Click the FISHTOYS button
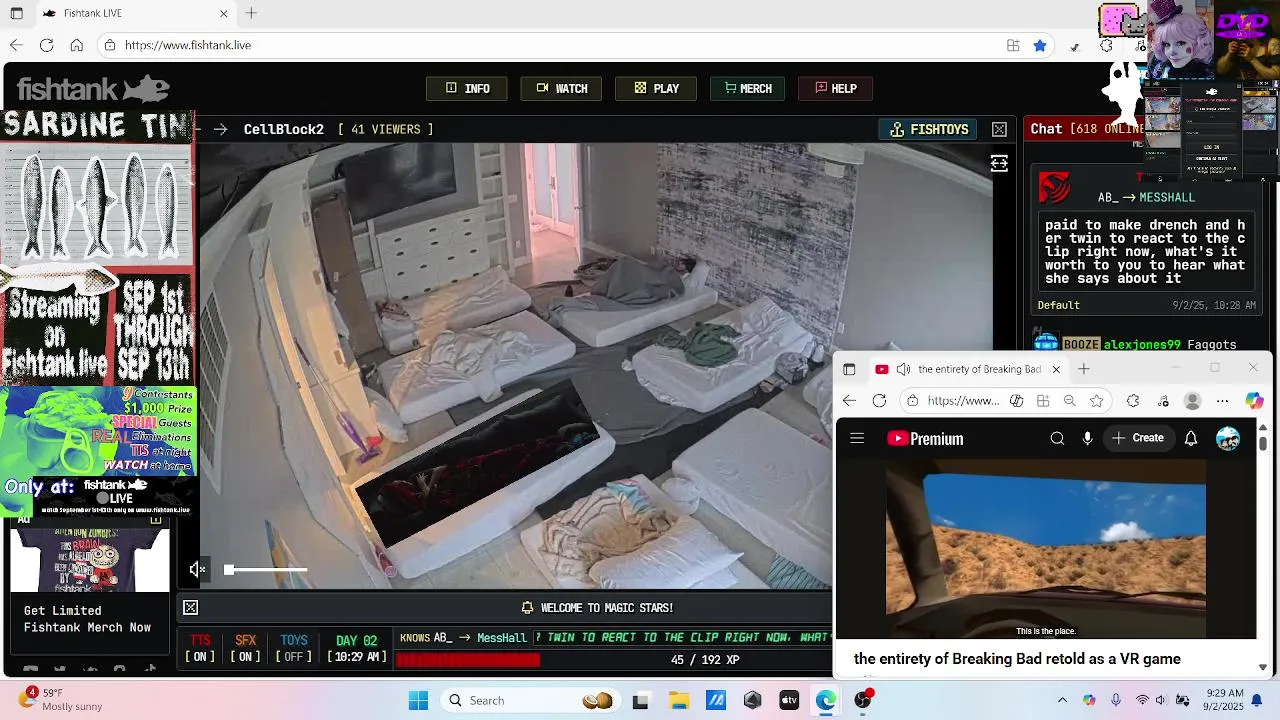The height and width of the screenshot is (720, 1280). coord(929,130)
